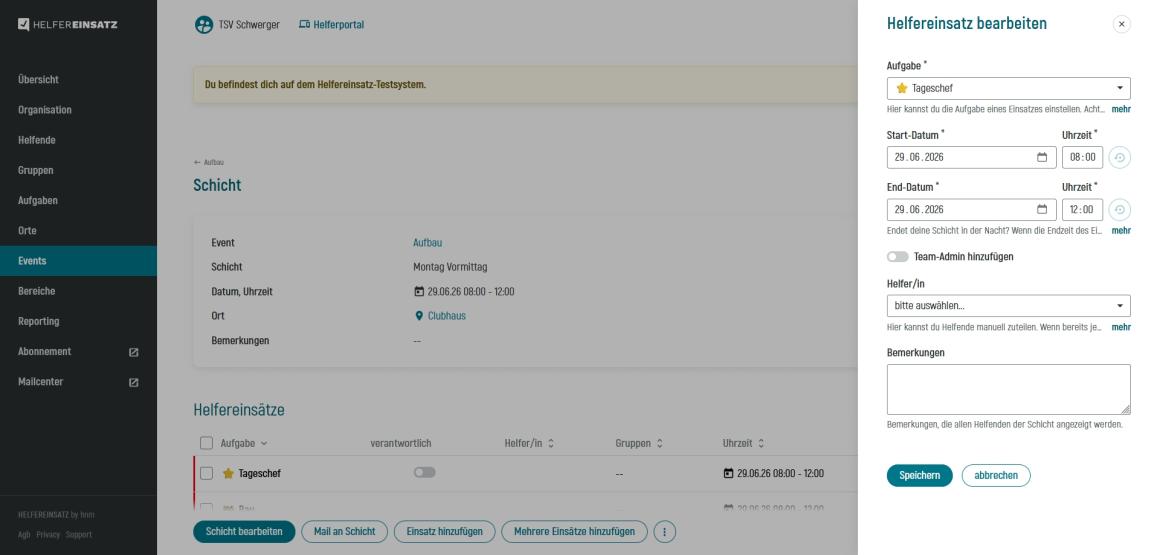
Task: Close the Helfereinsatz bearbeiten panel
Action: point(1121,24)
